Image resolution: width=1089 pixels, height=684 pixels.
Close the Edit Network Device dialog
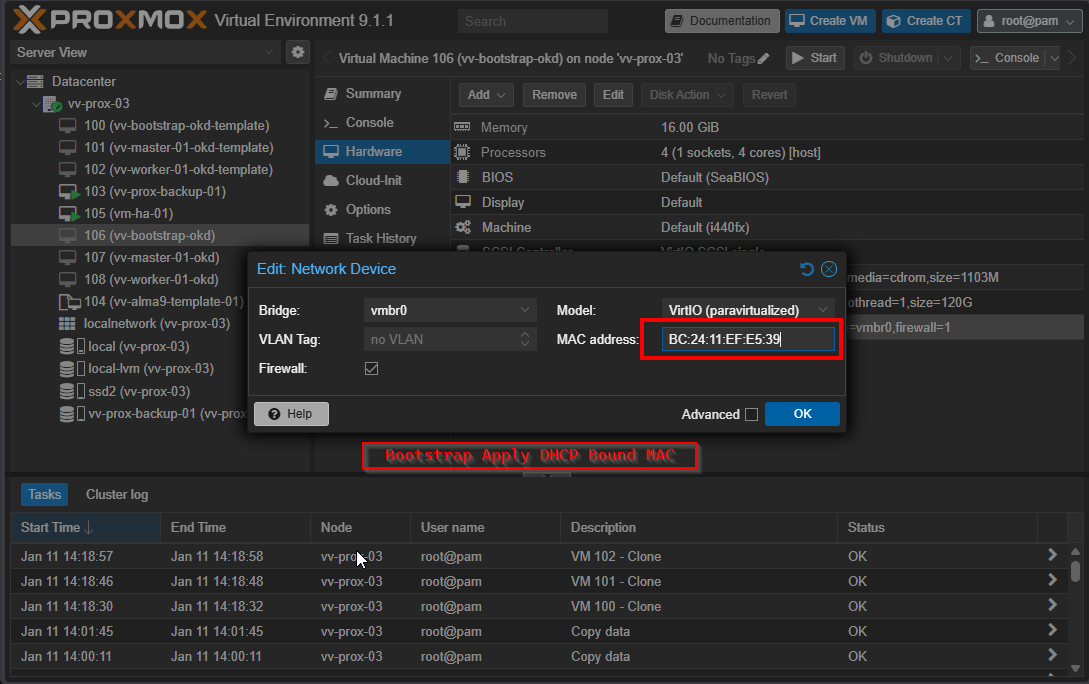click(x=829, y=269)
